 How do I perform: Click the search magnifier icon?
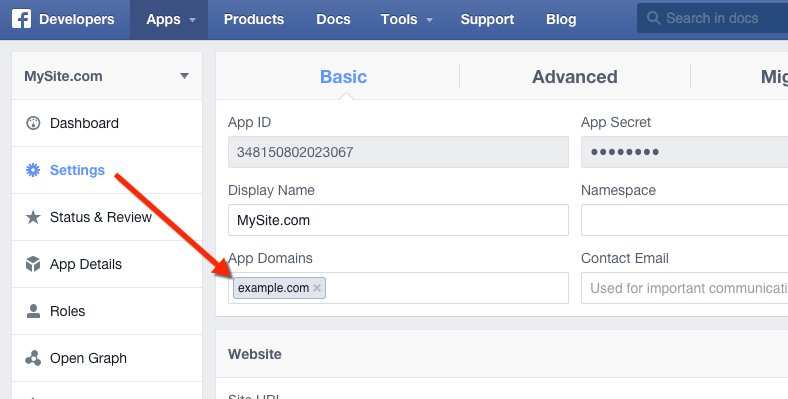pyautogui.click(x=653, y=18)
